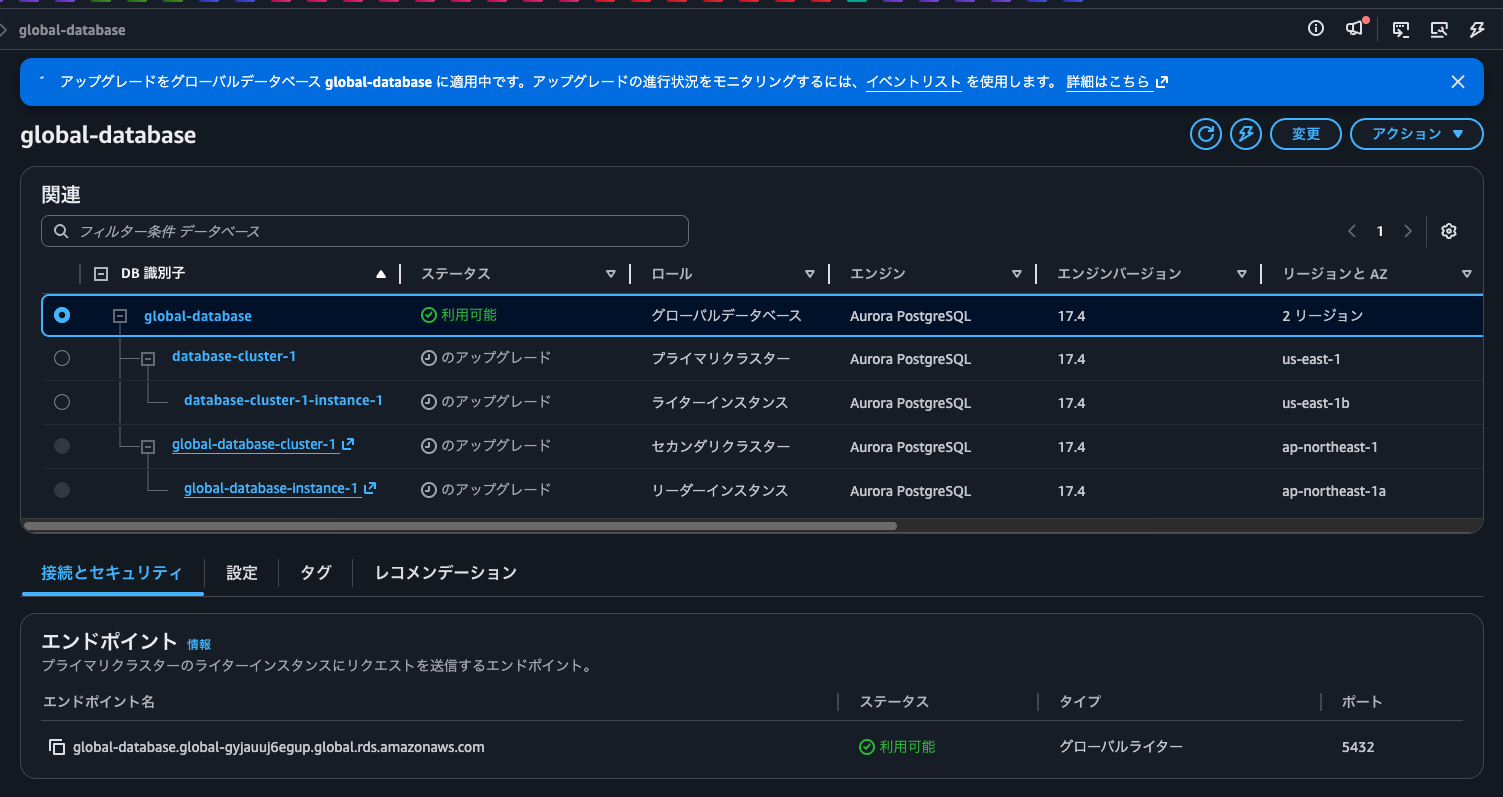Select the database-cluster-1-instance-1 radio button

[x=61, y=402]
